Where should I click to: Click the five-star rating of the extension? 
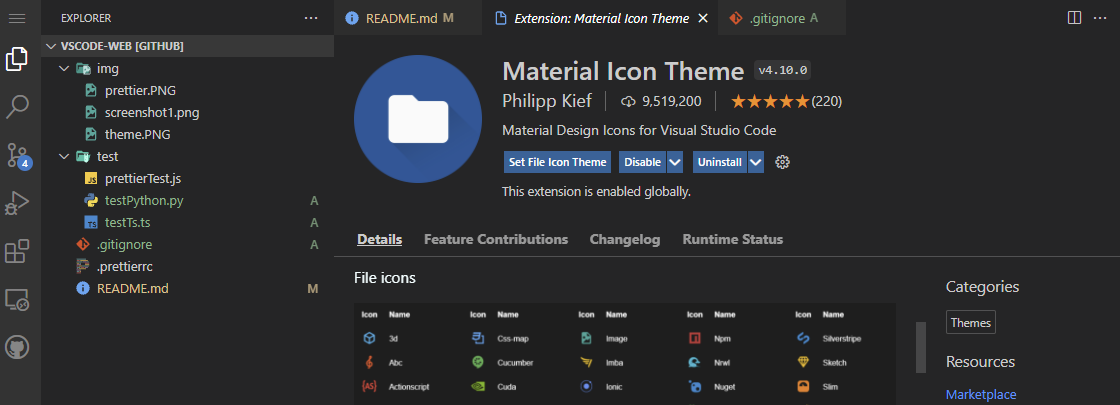pyautogui.click(x=770, y=101)
